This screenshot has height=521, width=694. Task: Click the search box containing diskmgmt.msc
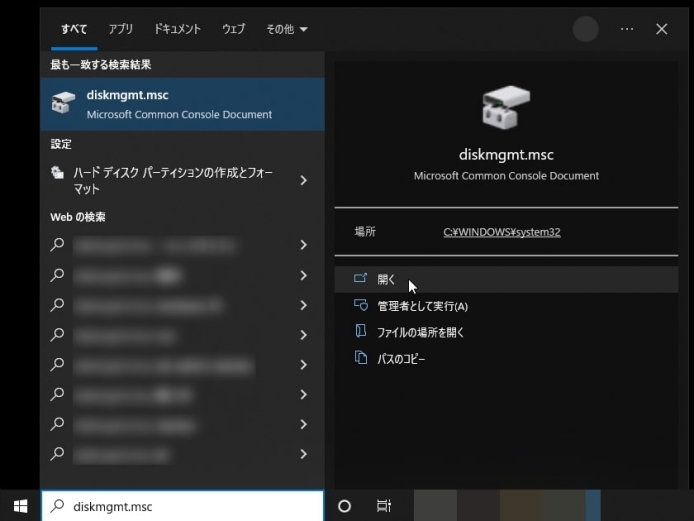point(182,506)
